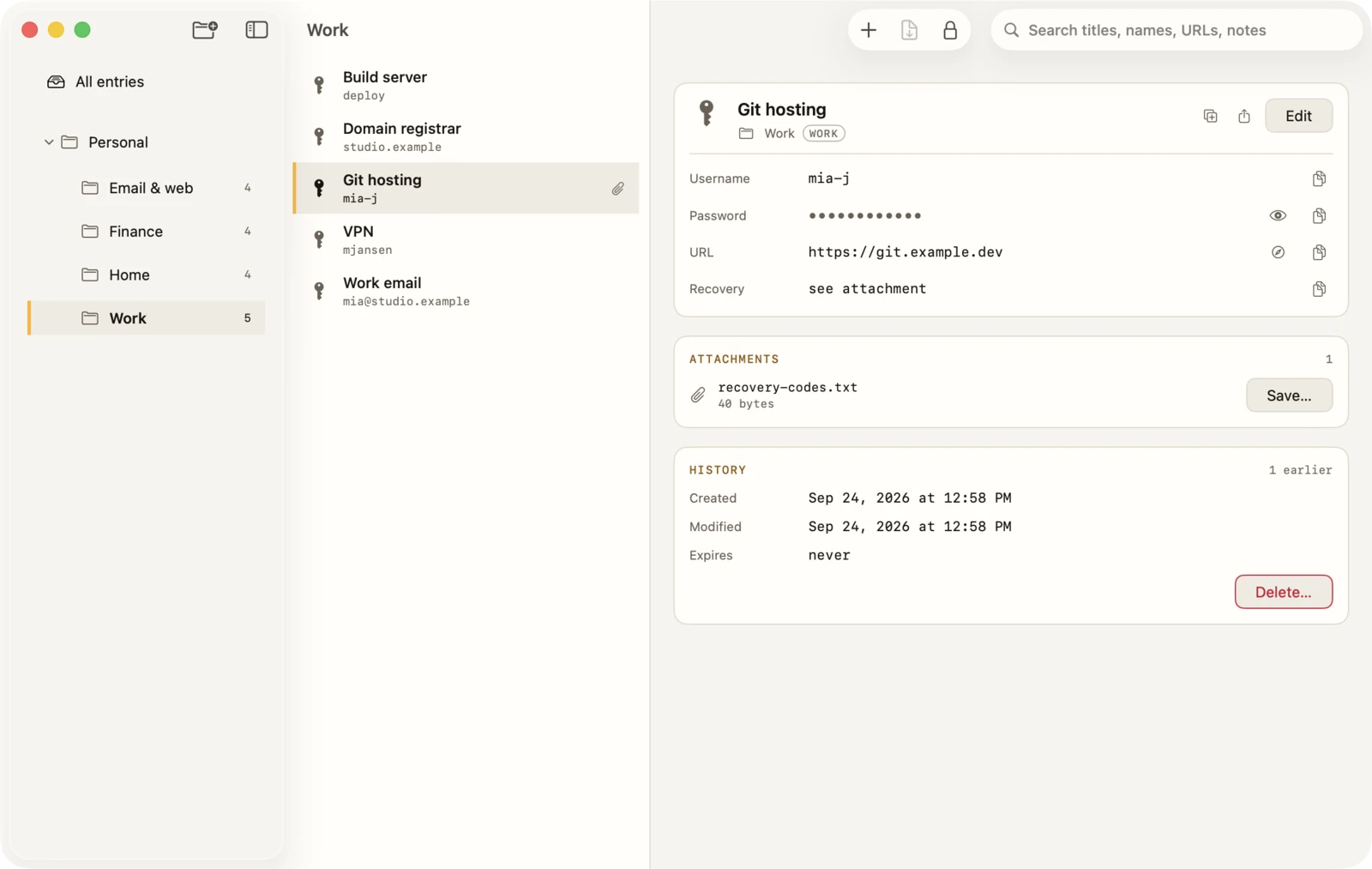Click the paperclip icon on Git hosting row

point(617,188)
